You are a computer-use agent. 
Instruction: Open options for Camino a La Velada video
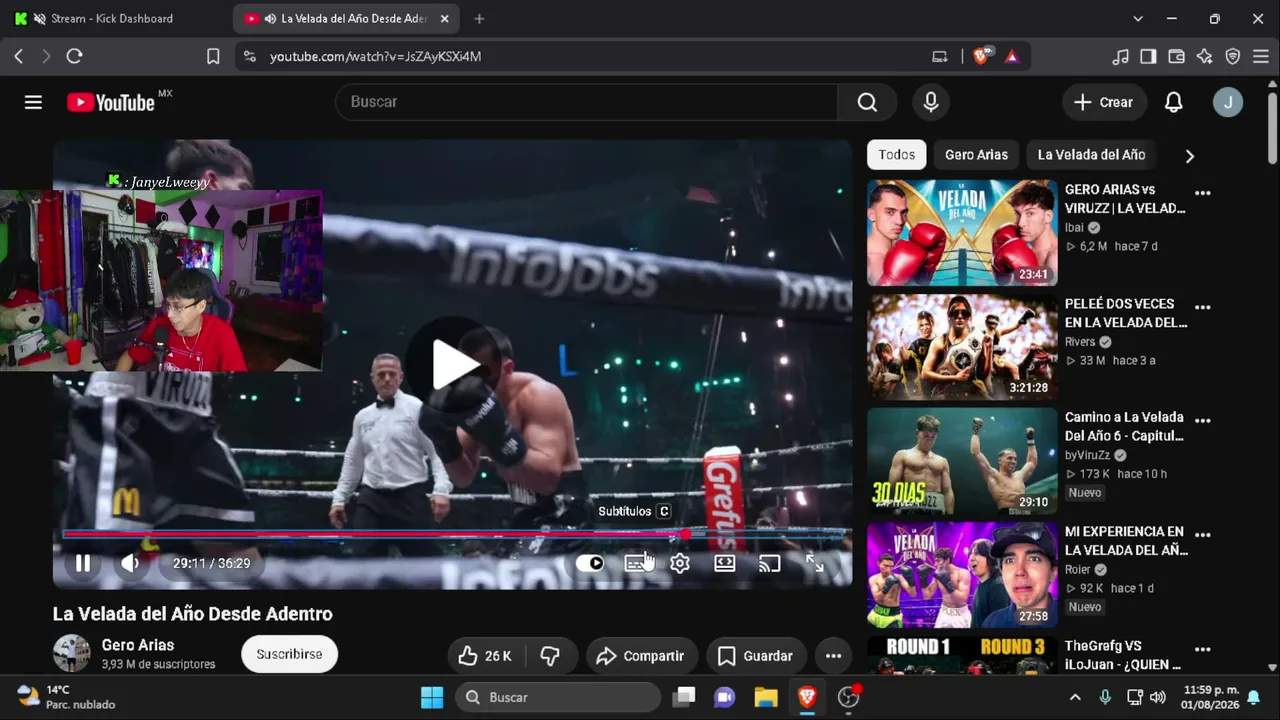[x=1203, y=422]
